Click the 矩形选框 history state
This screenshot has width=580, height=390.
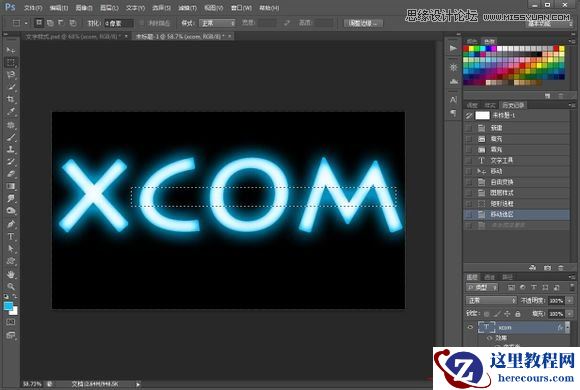[x=516, y=204]
